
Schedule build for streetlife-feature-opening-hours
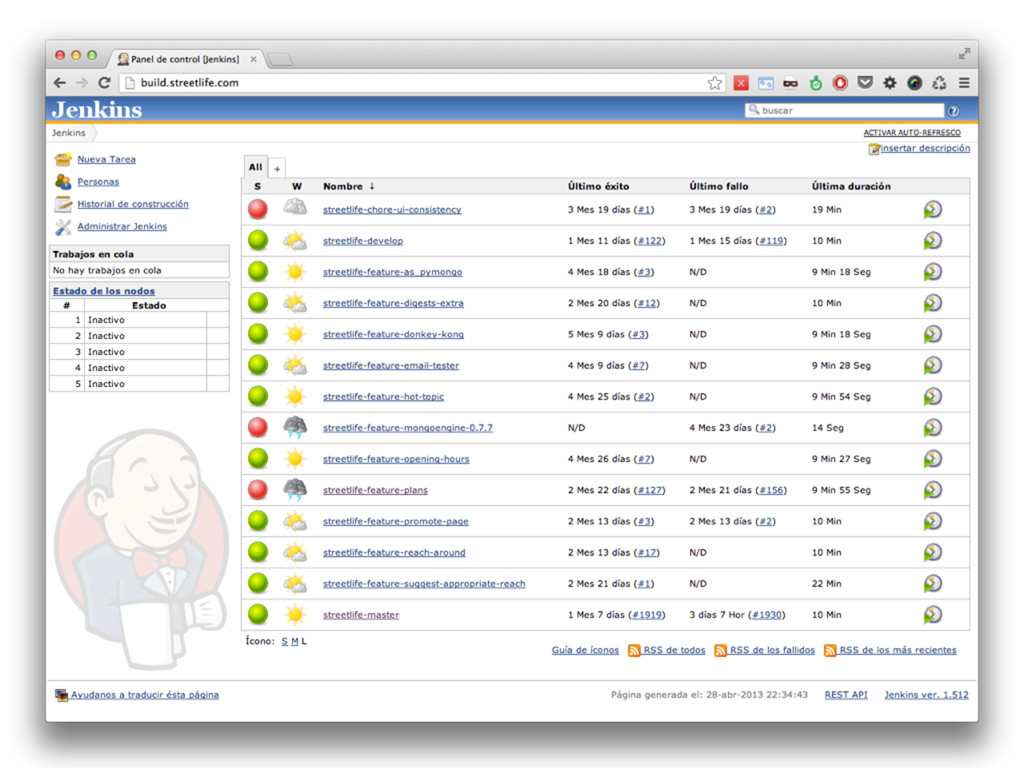933,459
